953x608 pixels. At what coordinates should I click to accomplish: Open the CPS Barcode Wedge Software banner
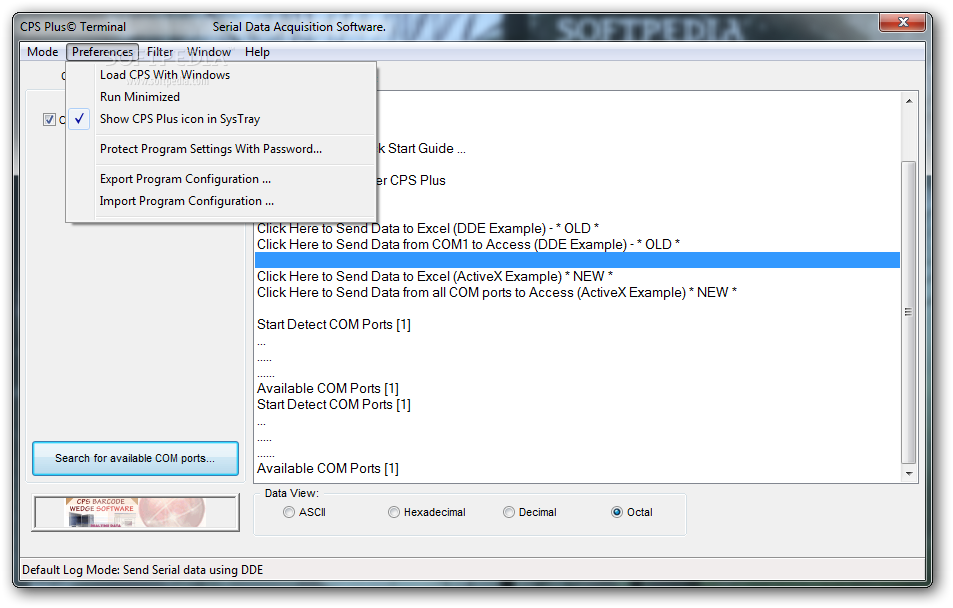coord(135,513)
